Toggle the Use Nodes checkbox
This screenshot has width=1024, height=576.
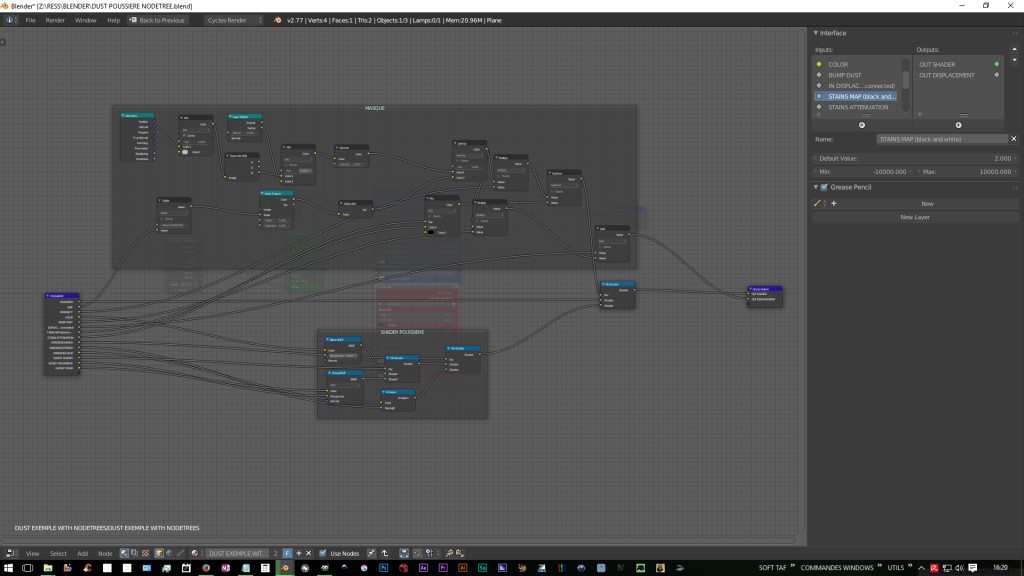pos(322,553)
